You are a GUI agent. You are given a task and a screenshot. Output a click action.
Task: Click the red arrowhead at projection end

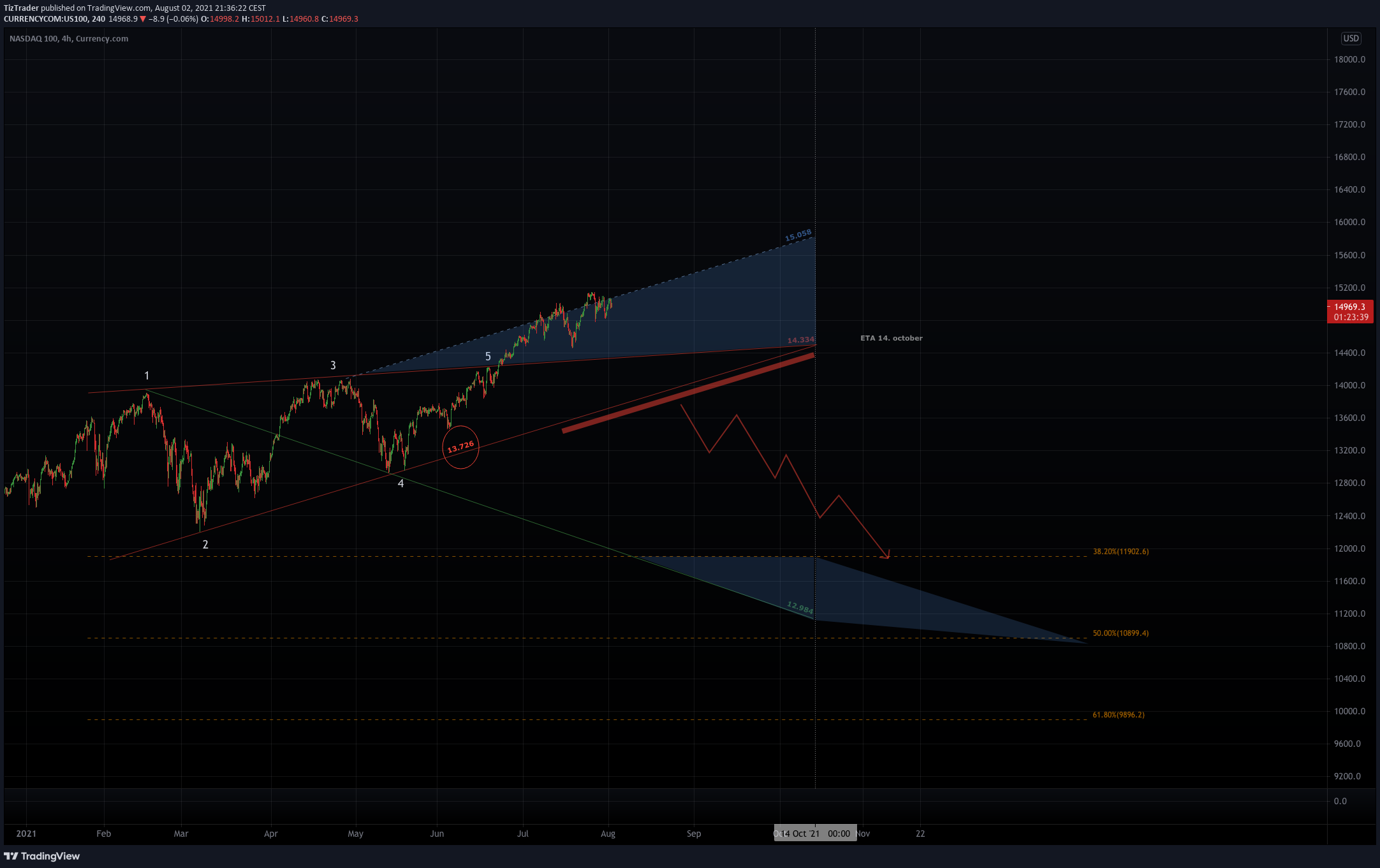pyautogui.click(x=886, y=555)
